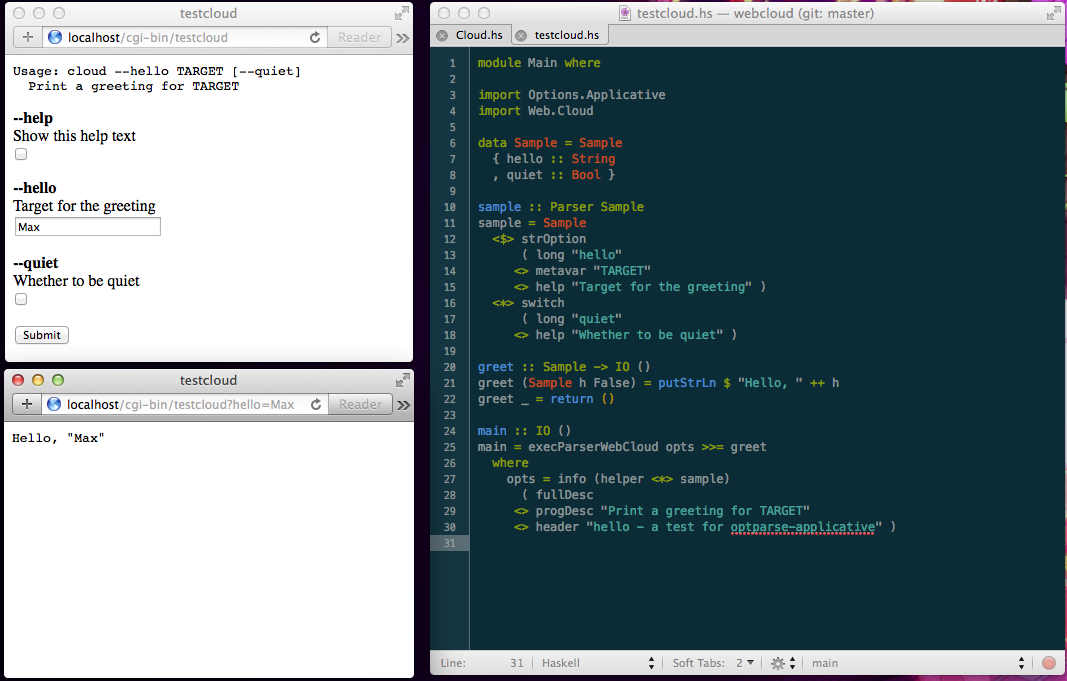This screenshot has width=1067, height=681.
Task: Click 'putStrLn' in the greet function
Action: click(x=687, y=383)
